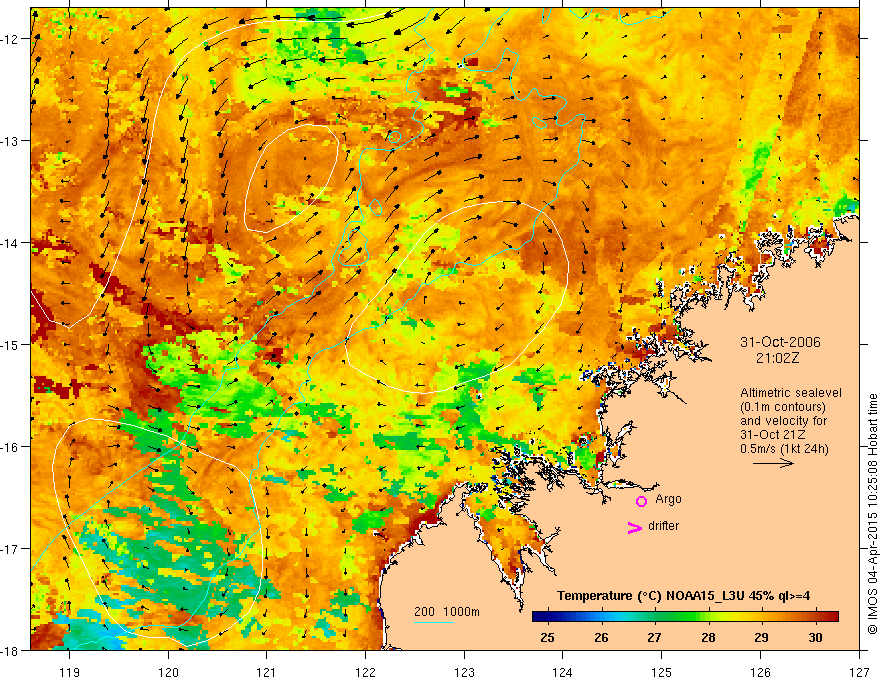Screen dimensions: 880x680
Task: Click the temperature color bar scale
Action: pyautogui.click(x=685, y=617)
